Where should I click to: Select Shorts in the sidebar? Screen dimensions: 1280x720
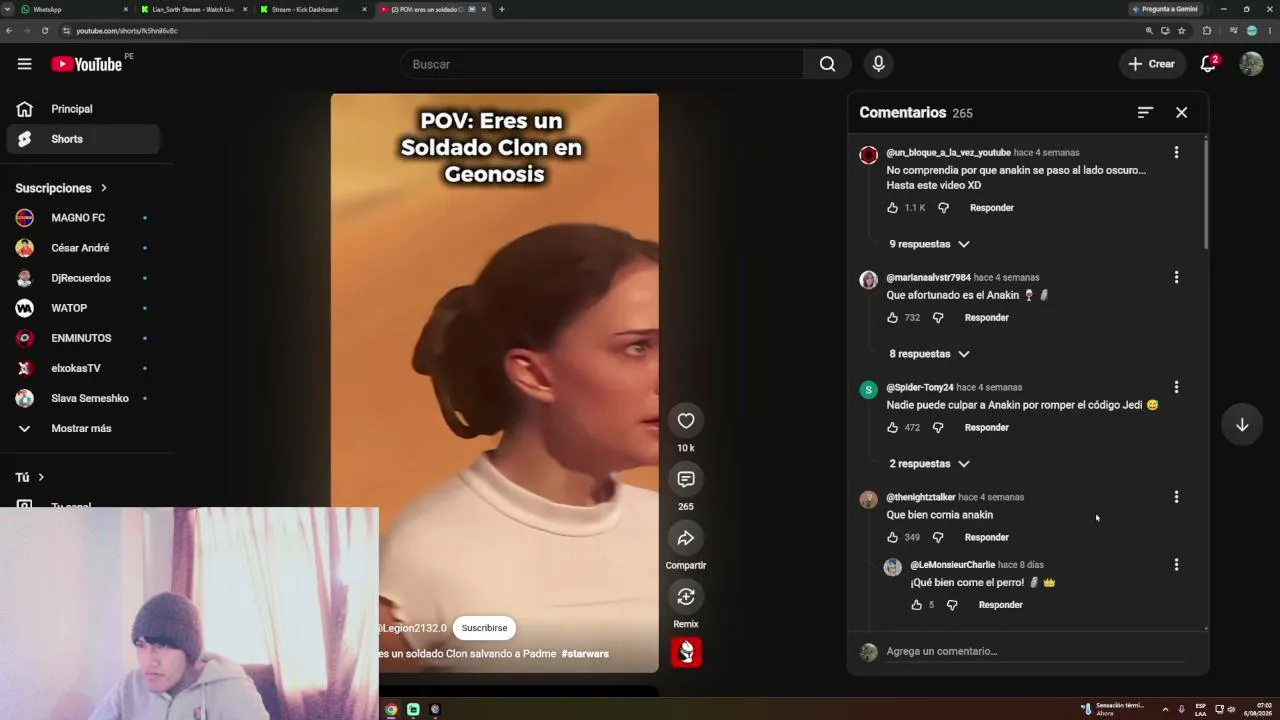pyautogui.click(x=83, y=139)
